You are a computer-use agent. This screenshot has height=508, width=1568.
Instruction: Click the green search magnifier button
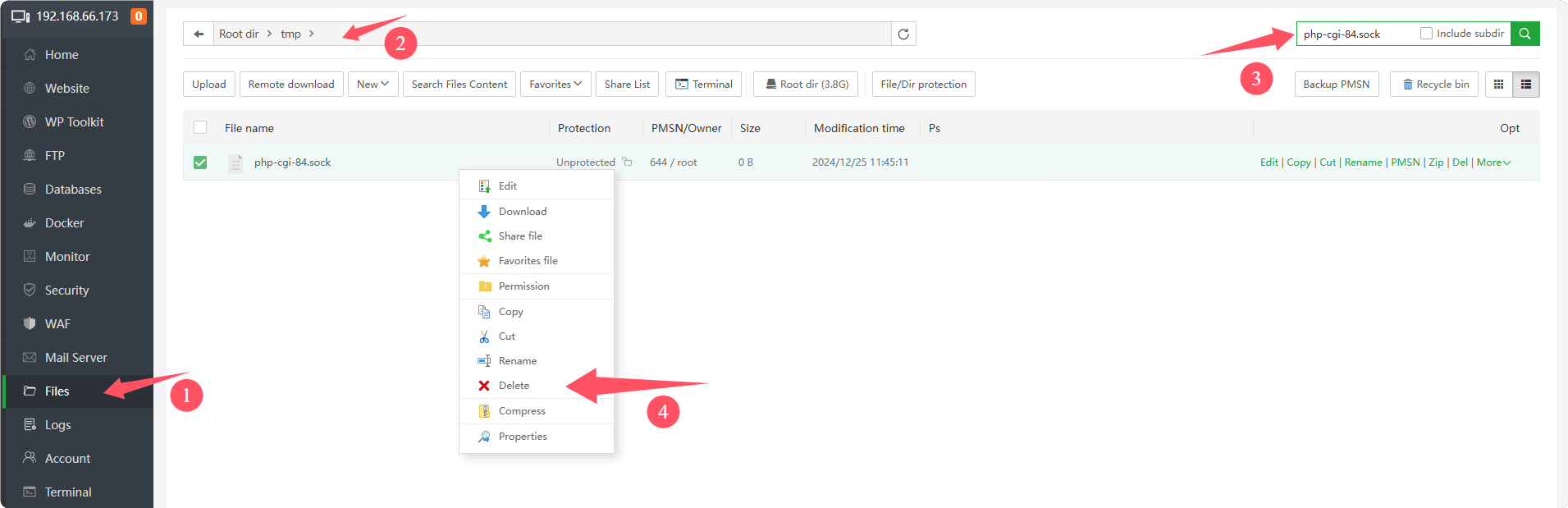pyautogui.click(x=1525, y=34)
